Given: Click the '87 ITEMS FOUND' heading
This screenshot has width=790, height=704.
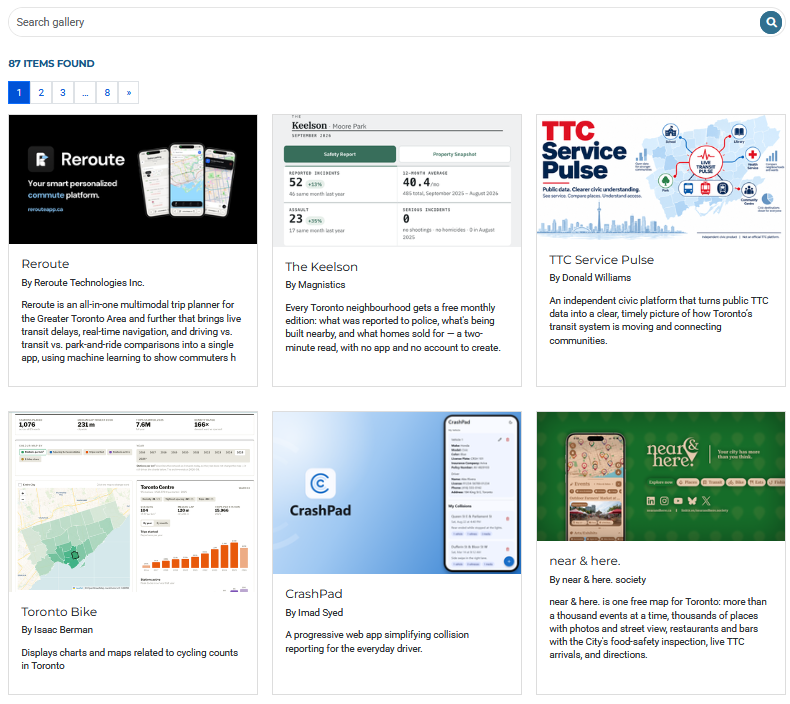Looking at the screenshot, I should tap(51, 63).
